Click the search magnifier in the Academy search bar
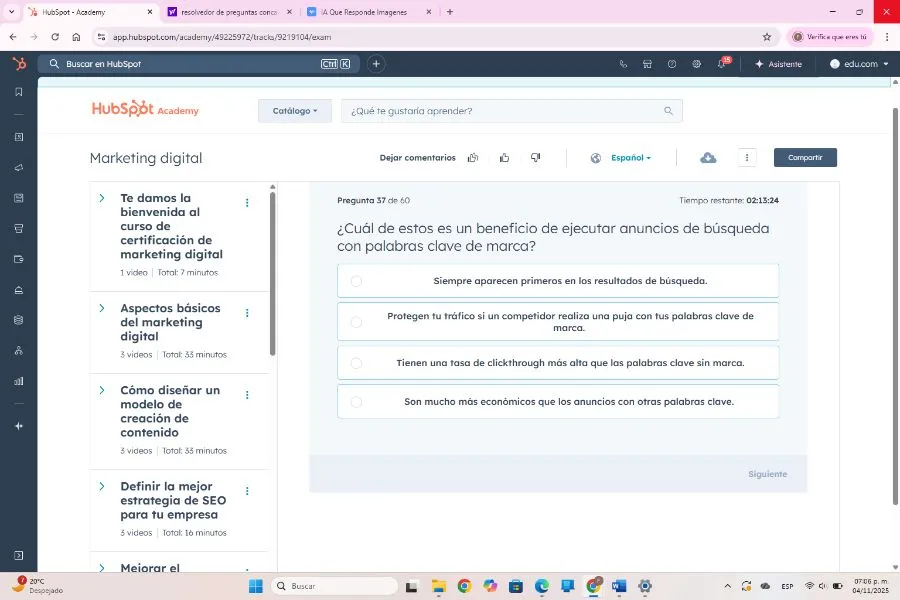Viewport: 900px width, 600px height. (667, 111)
